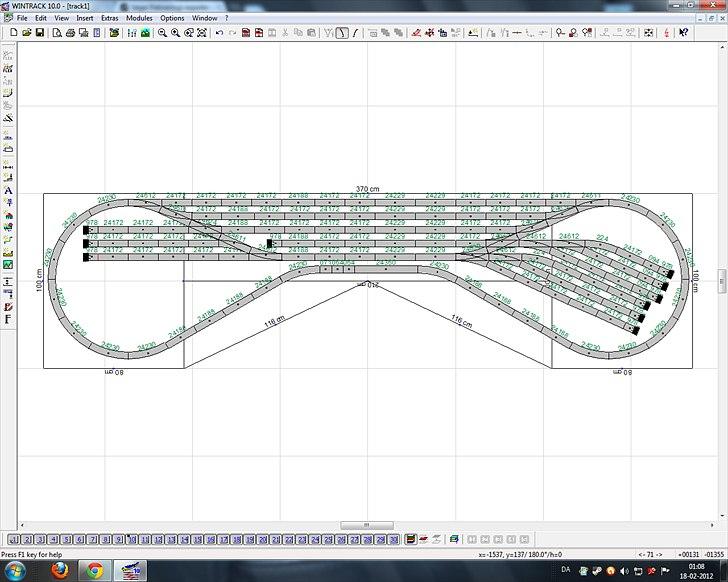The height and width of the screenshot is (582, 728).
Task: Click the Zoom out magnifier icon
Action: click(x=162, y=33)
